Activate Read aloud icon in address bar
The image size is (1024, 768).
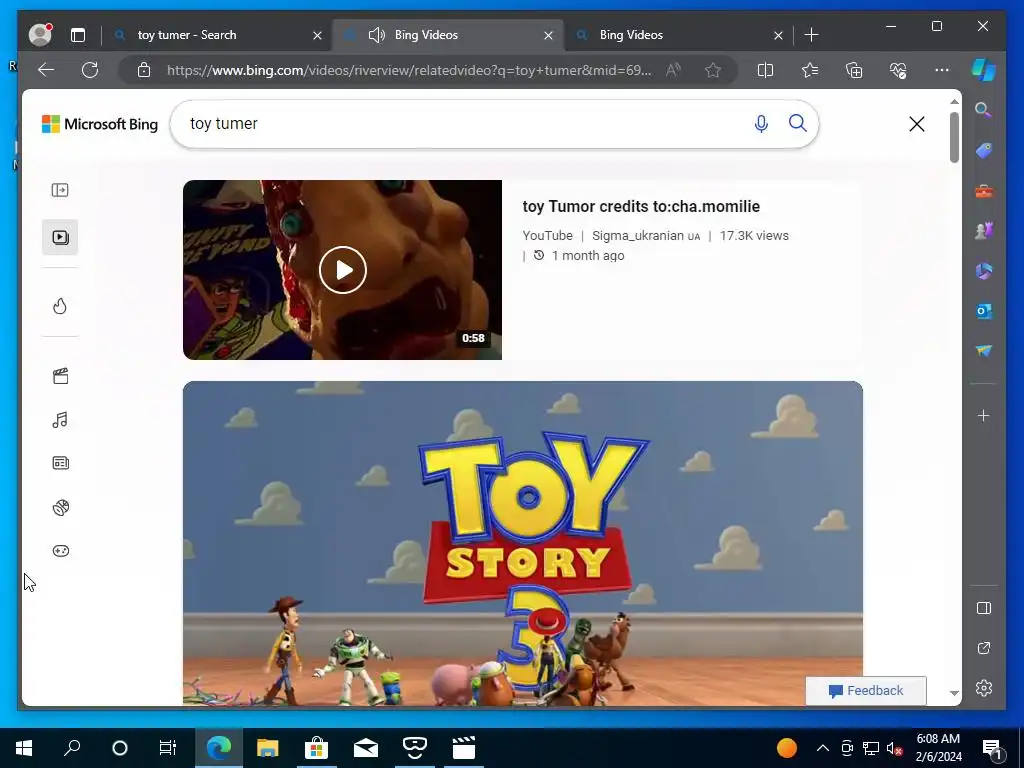pos(673,70)
